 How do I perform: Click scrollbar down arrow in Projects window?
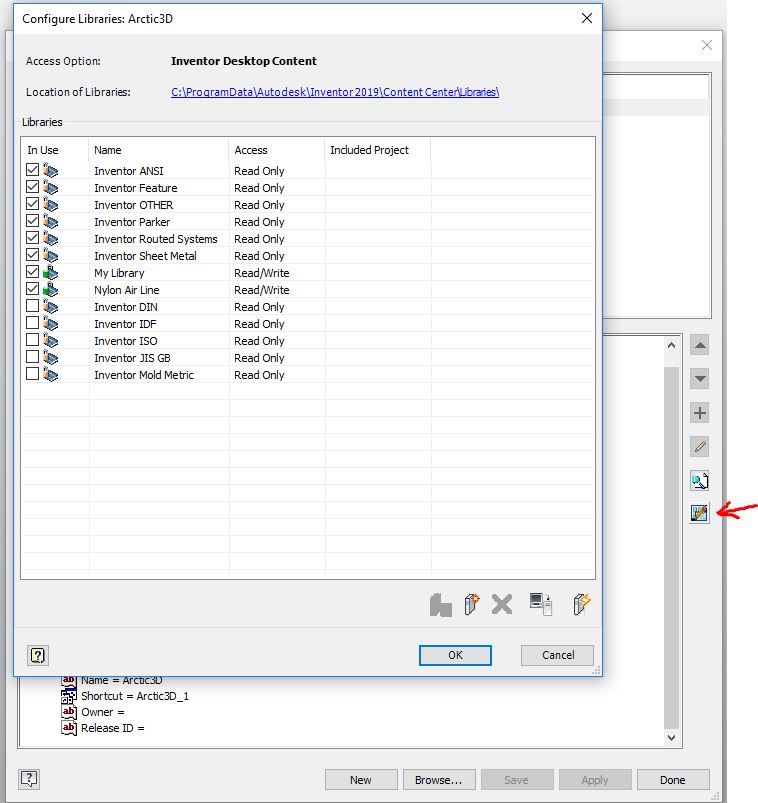tap(671, 737)
